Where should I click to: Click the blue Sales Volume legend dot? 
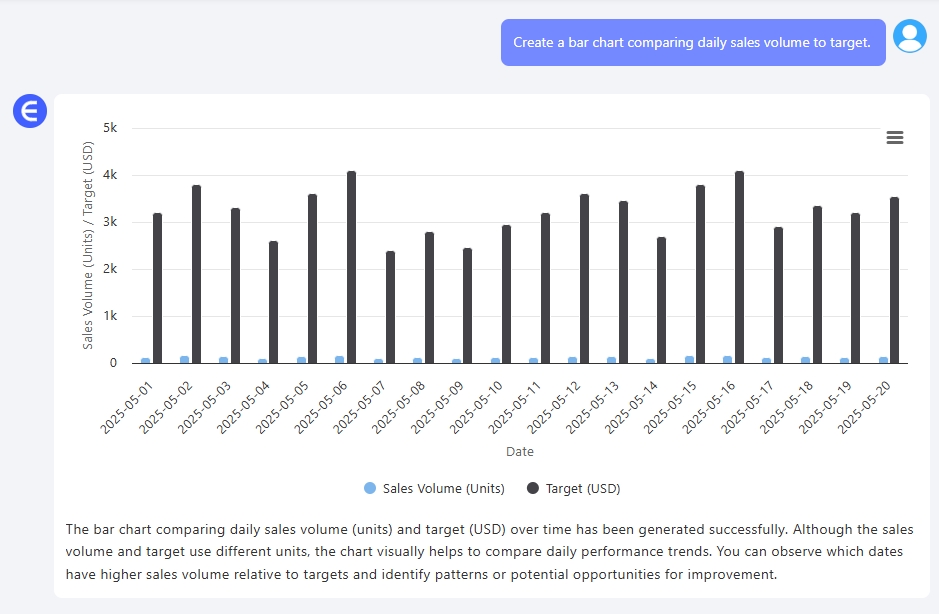click(x=370, y=488)
